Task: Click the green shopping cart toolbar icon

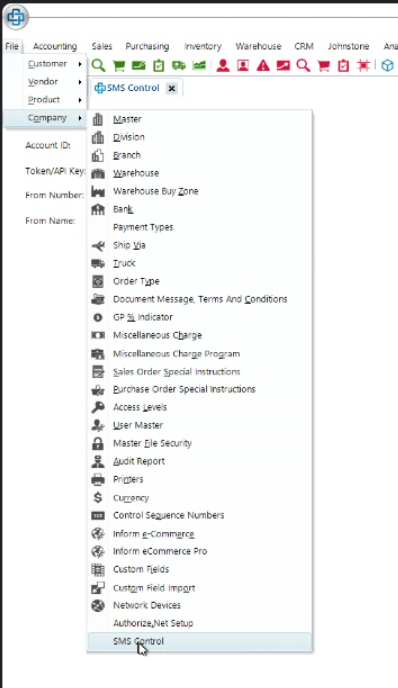Action: point(118,66)
